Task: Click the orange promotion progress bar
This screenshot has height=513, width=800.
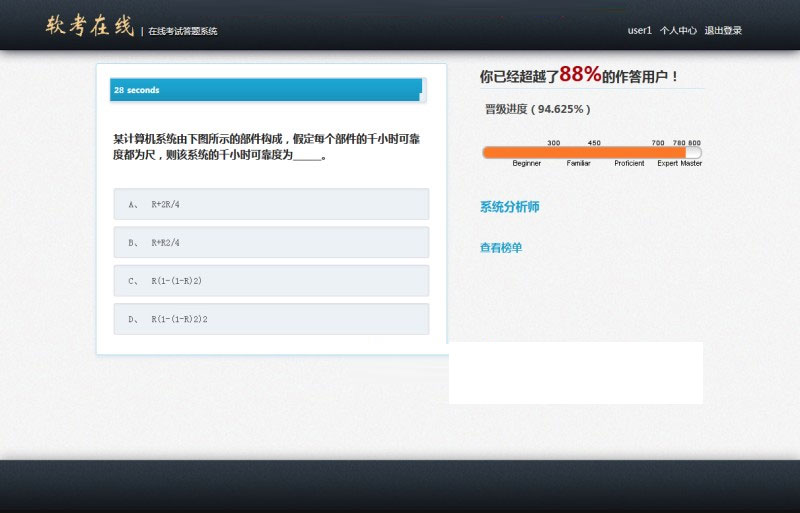Action: tap(585, 153)
